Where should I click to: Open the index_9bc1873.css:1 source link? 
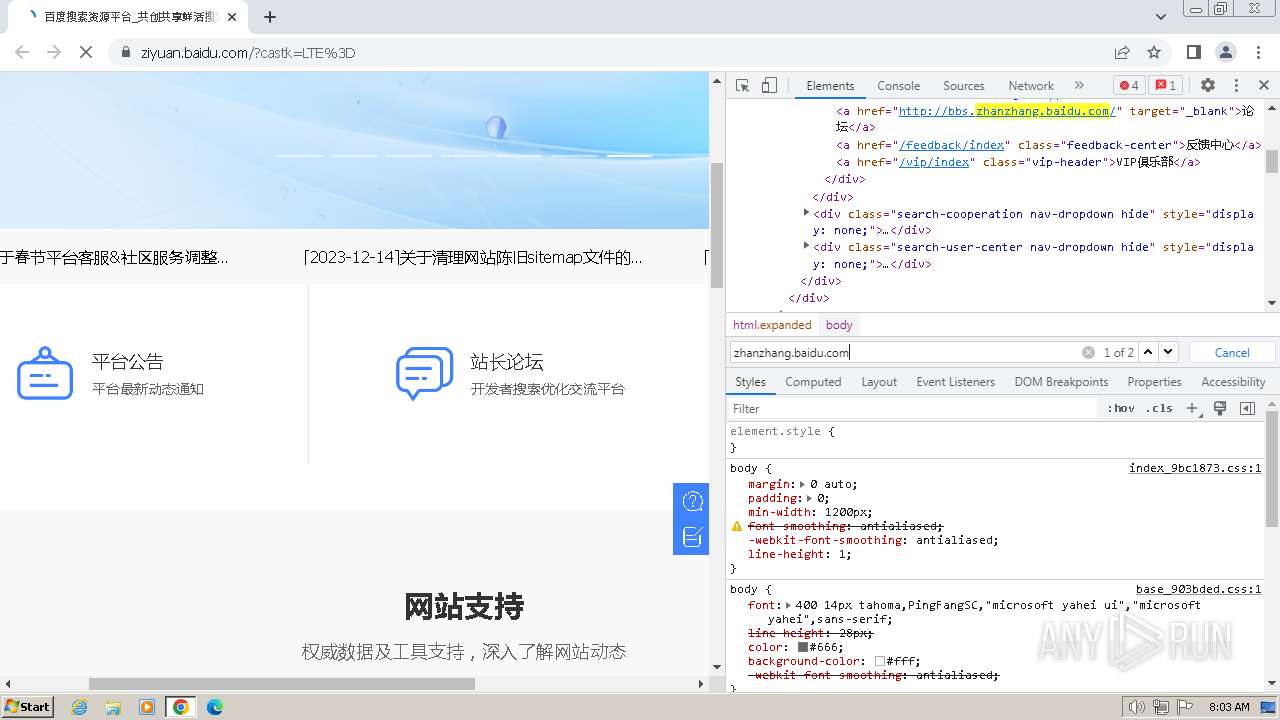click(x=1195, y=468)
